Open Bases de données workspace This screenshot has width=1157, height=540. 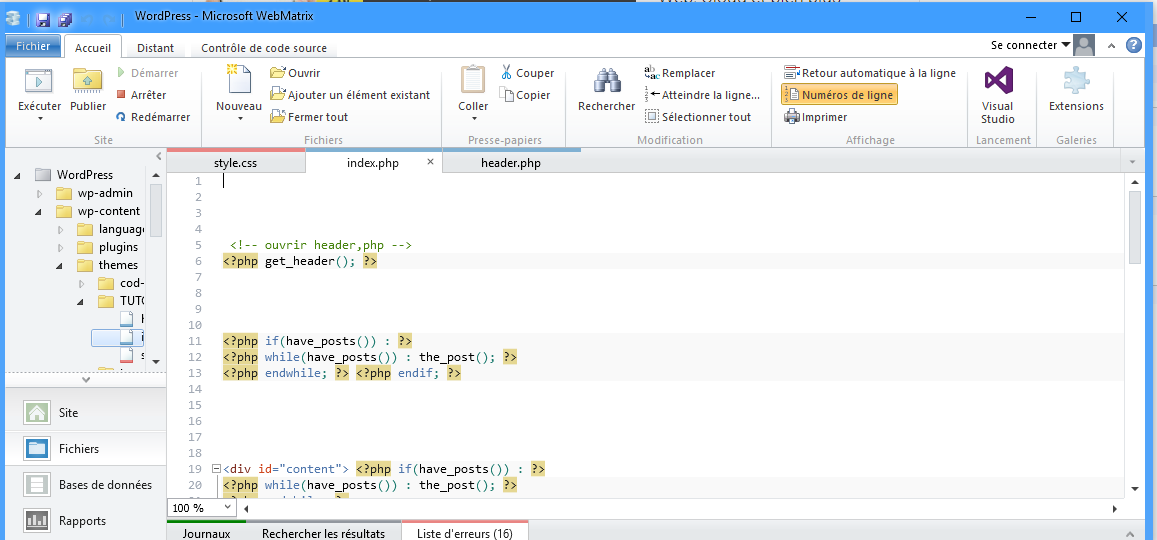[x=86, y=485]
